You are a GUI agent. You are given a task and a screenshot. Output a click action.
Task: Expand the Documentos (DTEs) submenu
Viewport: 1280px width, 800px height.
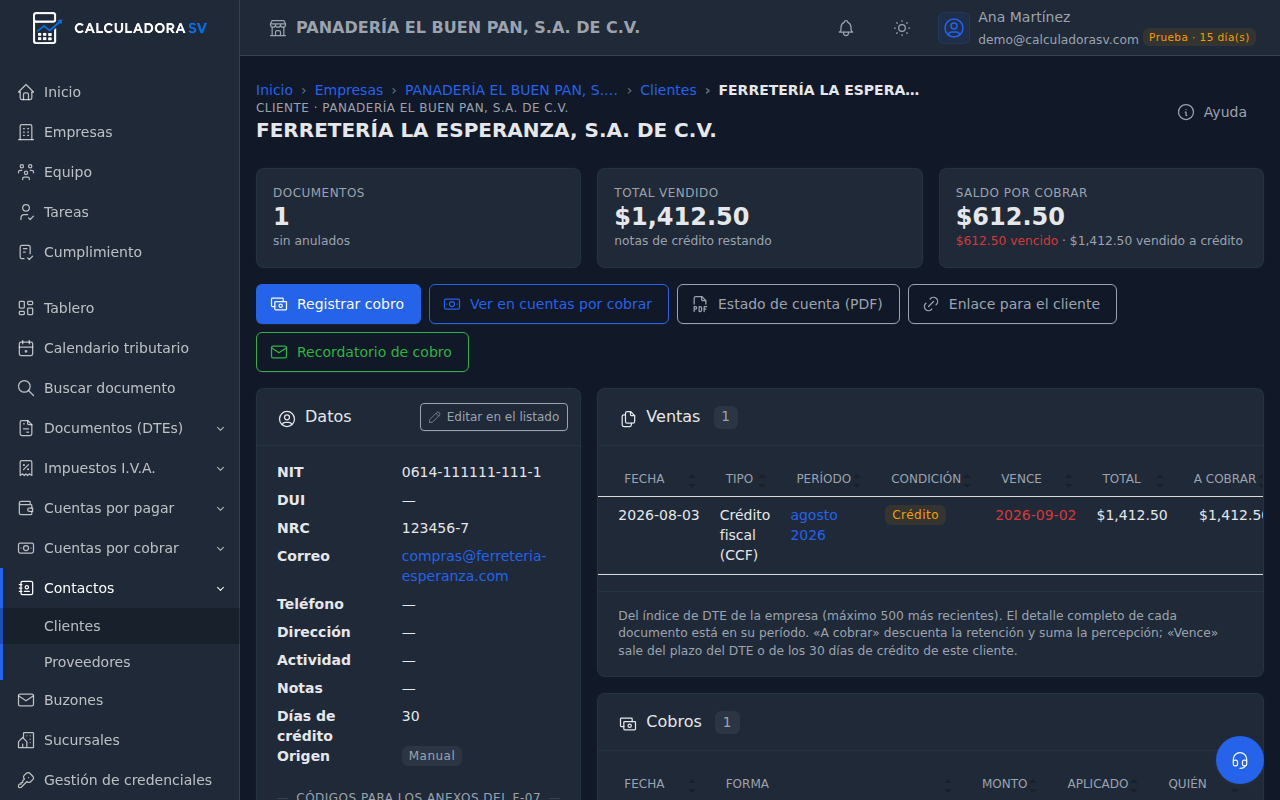[120, 428]
